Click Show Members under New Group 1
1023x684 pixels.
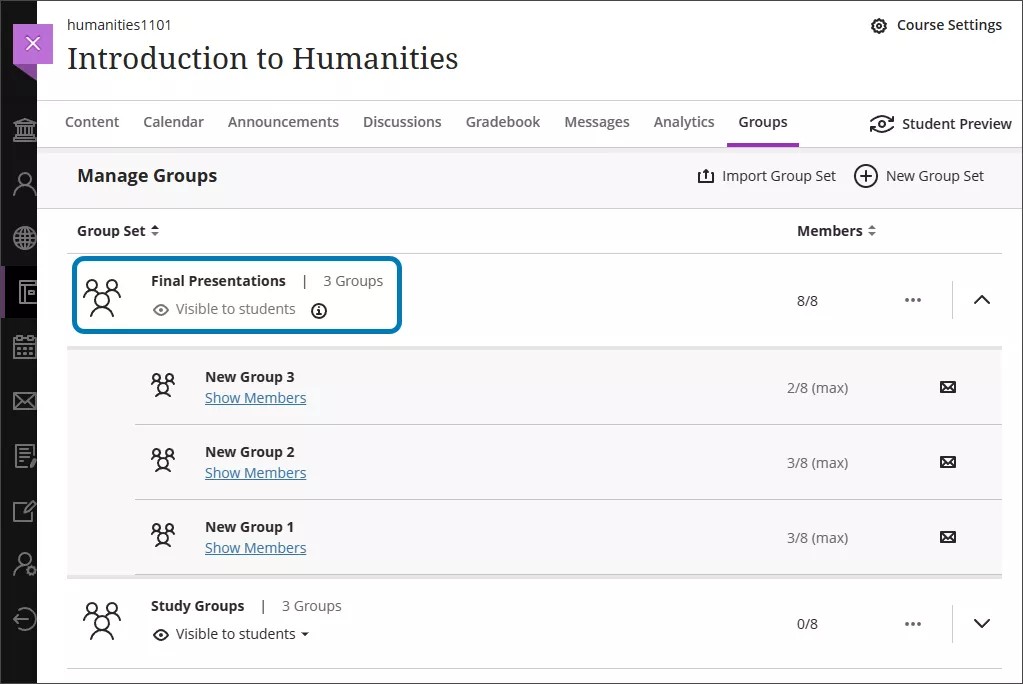click(255, 547)
